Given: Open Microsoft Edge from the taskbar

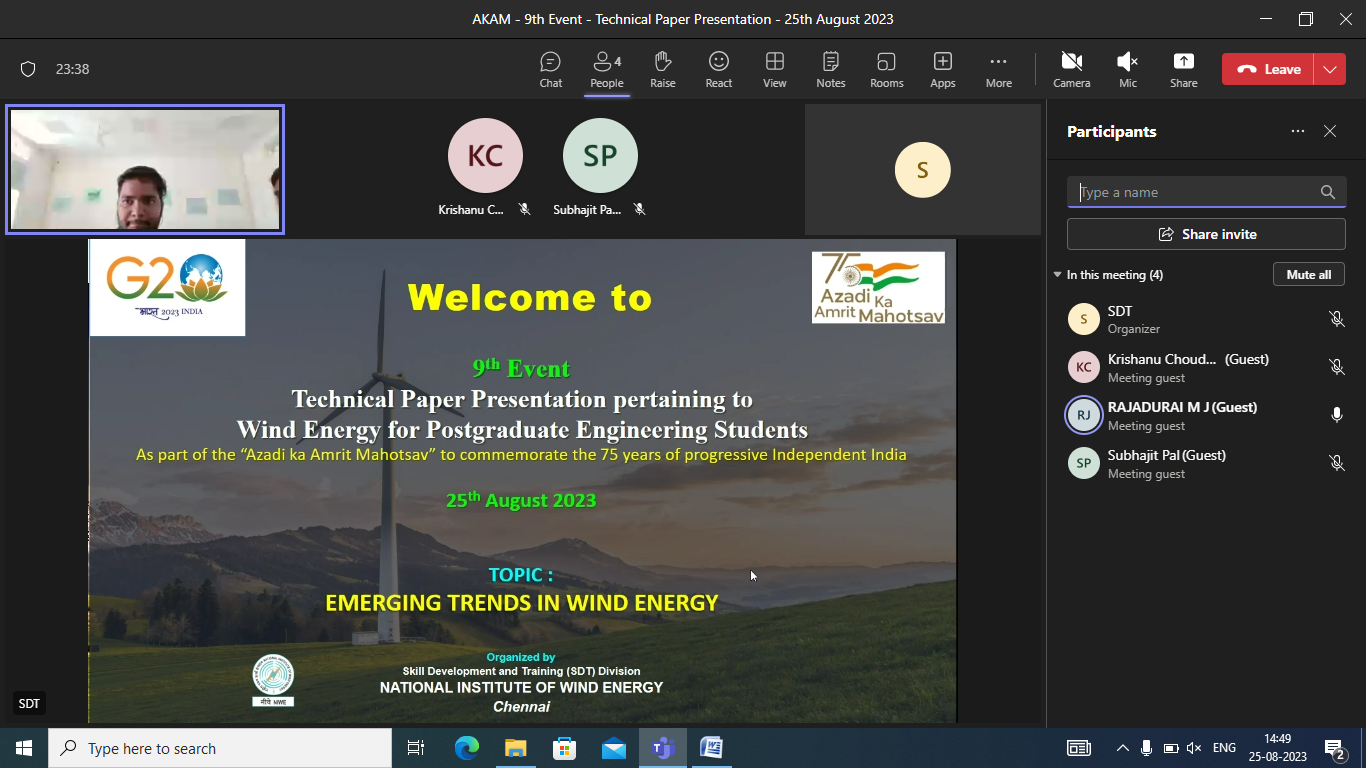Looking at the screenshot, I should coord(467,748).
